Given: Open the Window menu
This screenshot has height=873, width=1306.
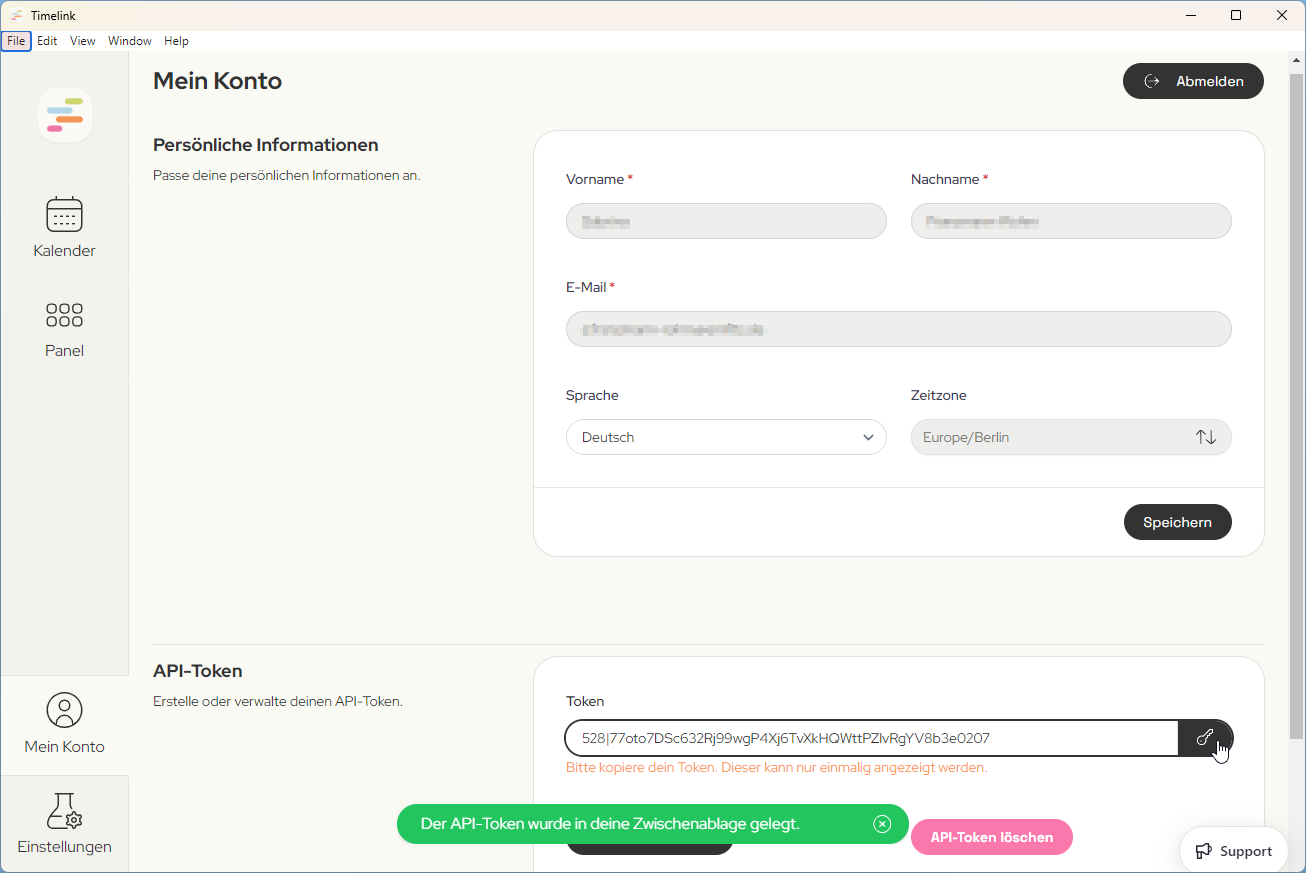Looking at the screenshot, I should (130, 41).
